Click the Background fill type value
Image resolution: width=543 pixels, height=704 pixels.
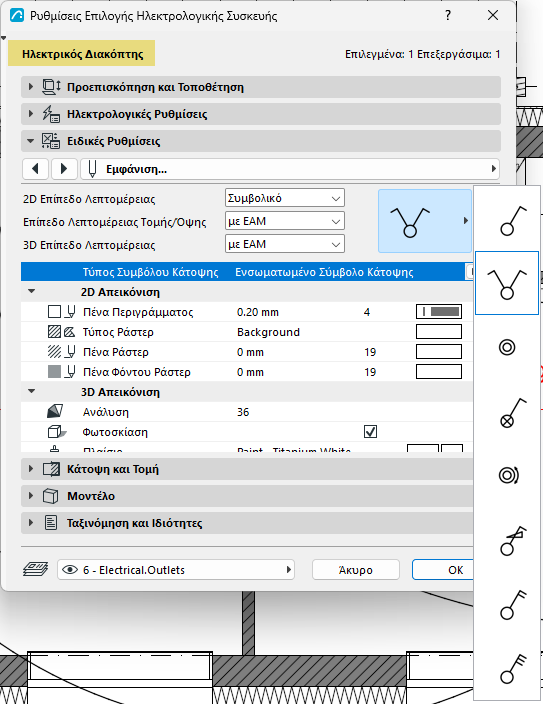pos(268,332)
